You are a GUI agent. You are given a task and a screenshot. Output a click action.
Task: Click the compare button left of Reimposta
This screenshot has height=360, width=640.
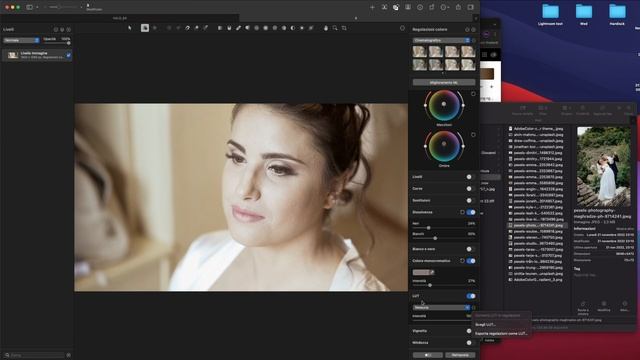point(428,355)
